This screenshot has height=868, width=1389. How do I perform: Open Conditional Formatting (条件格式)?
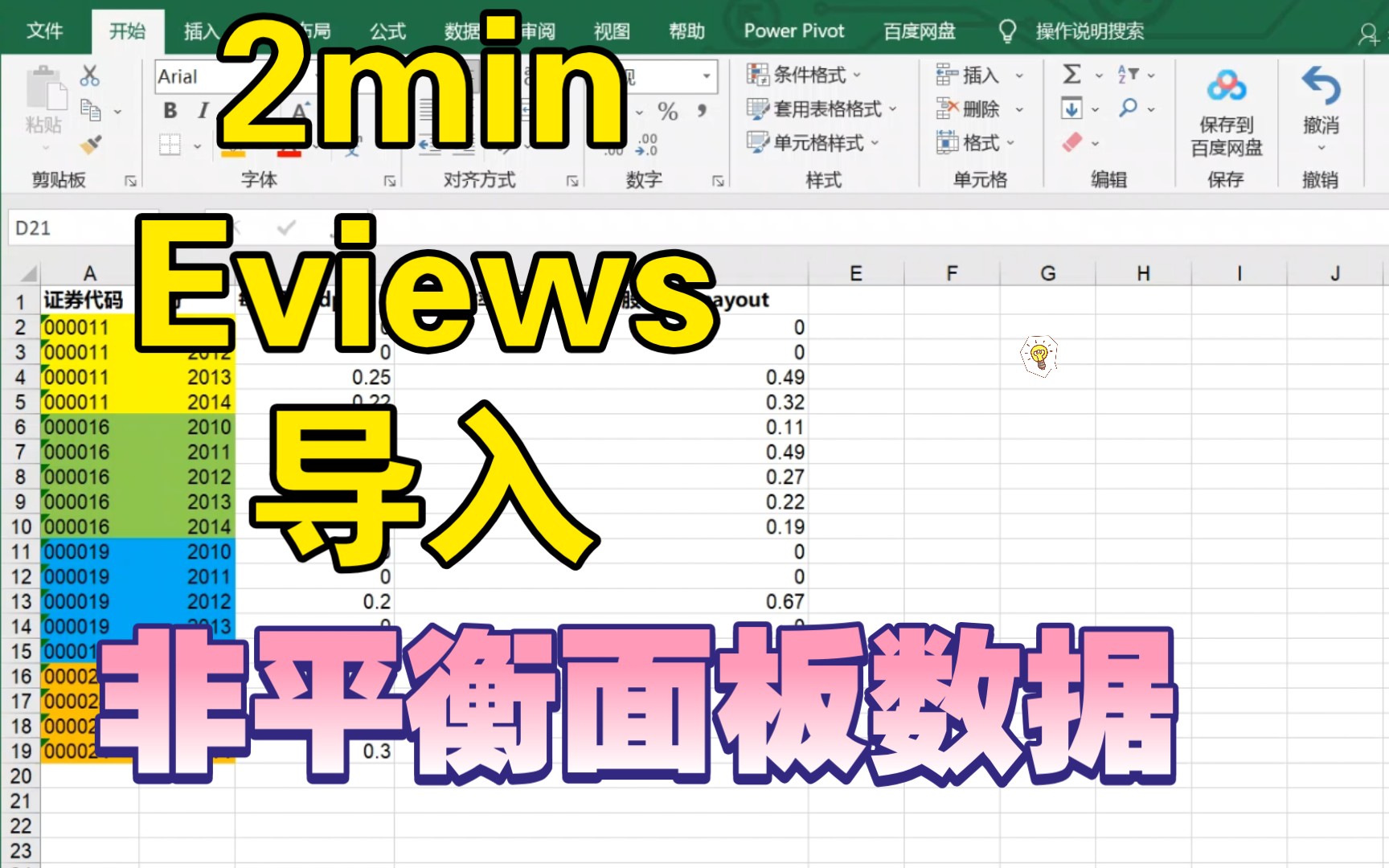pos(805,75)
